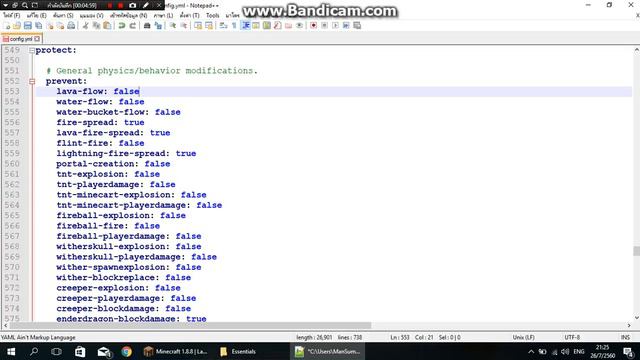Click the Bandicam screenshot camera icon
The height and width of the screenshot is (360, 640).
133,5
